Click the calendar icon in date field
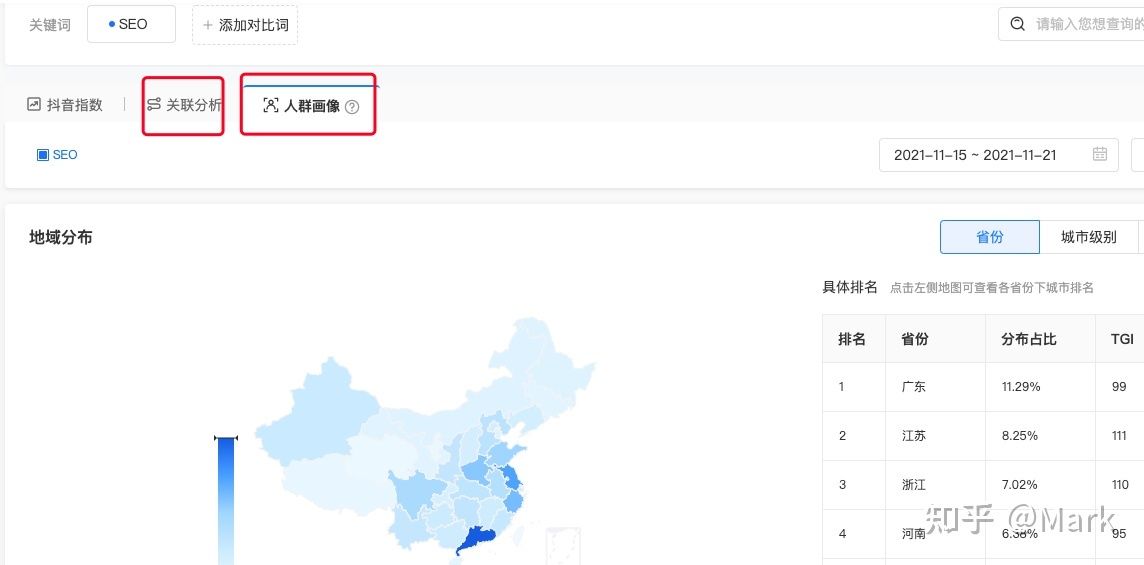1144x565 pixels. click(x=1099, y=154)
